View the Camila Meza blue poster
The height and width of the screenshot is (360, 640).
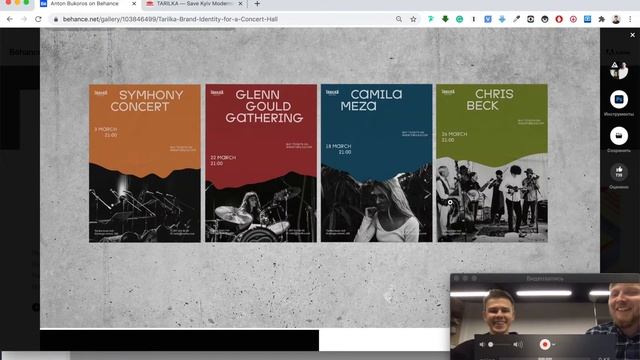tap(376, 163)
